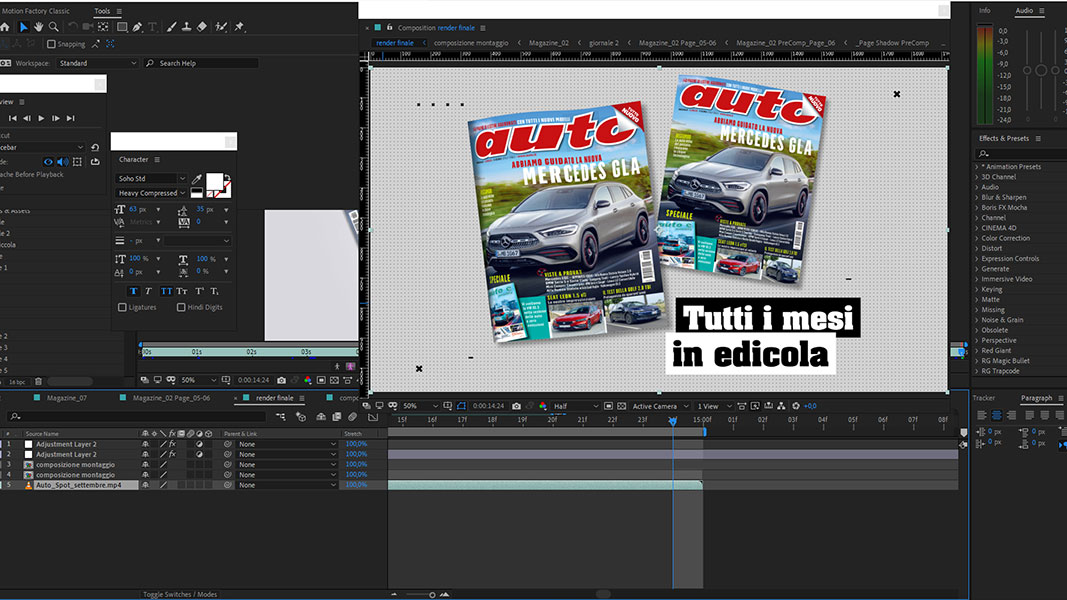Open Composition Mini-Flowchart in timeline
1067x600 pixels.
click(x=280, y=416)
